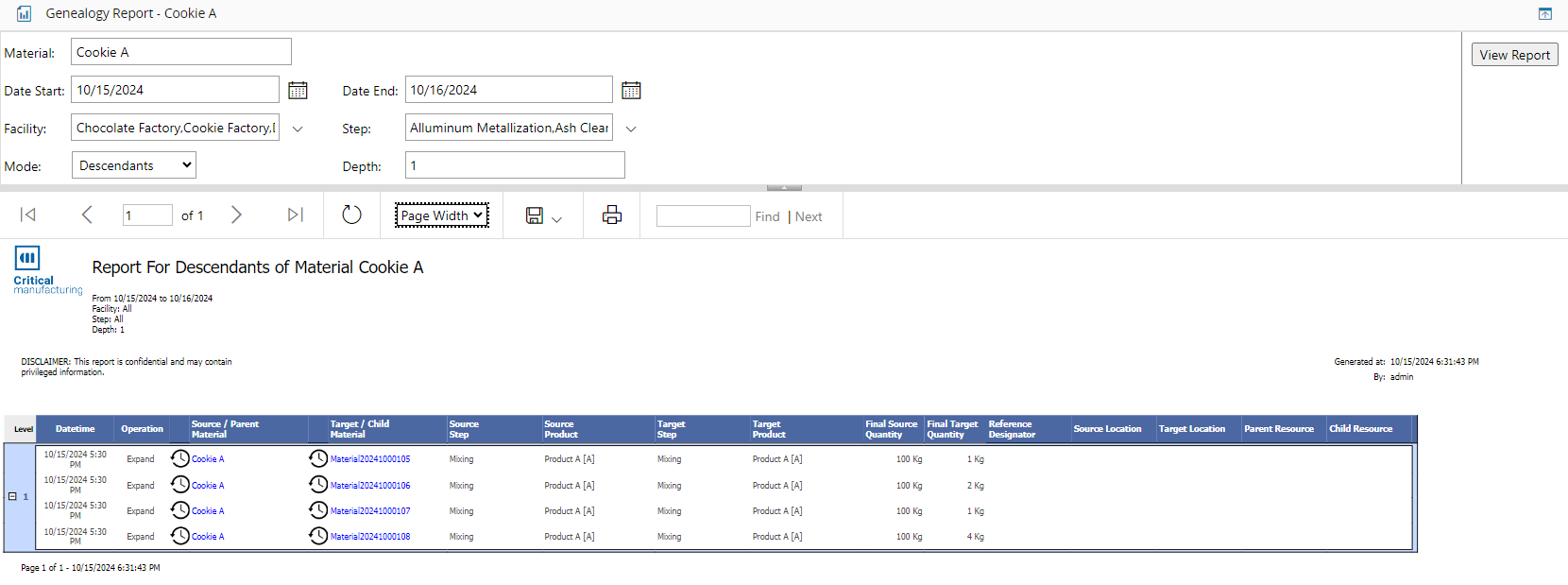Expand the Facility dropdown list
The height and width of the screenshot is (585, 1568).
tap(298, 129)
